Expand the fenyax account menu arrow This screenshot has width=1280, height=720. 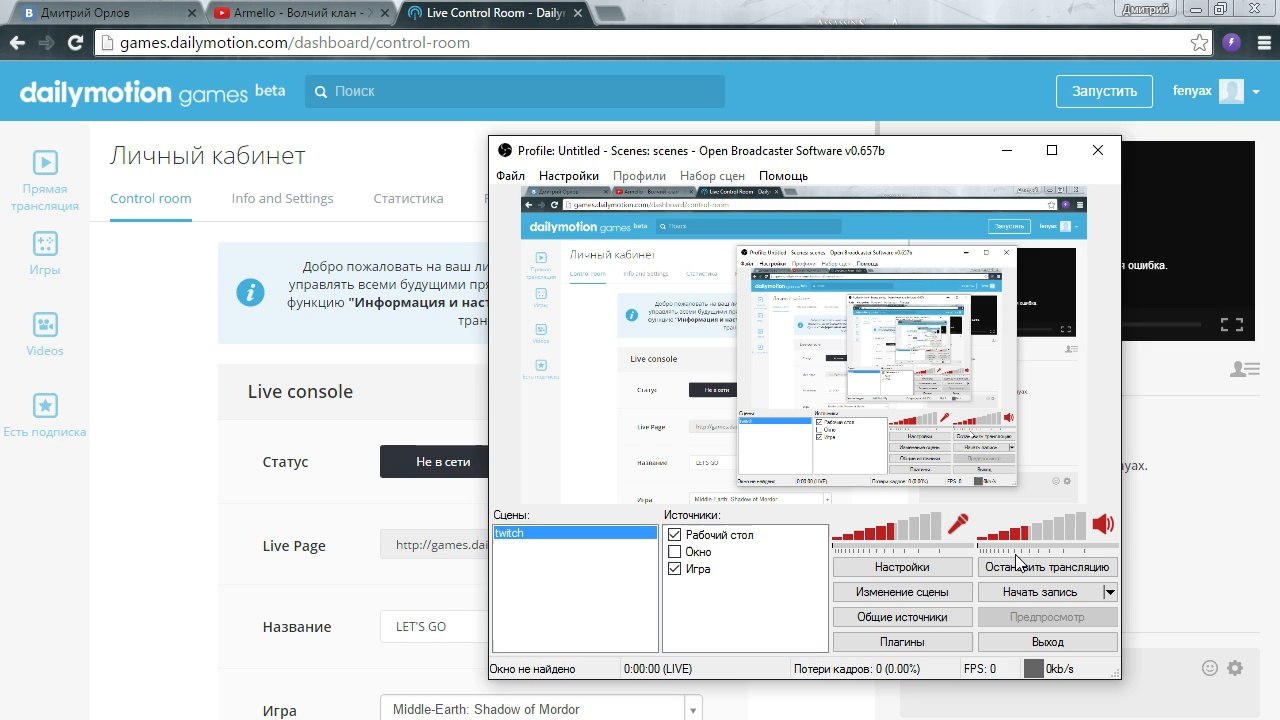pos(1256,92)
